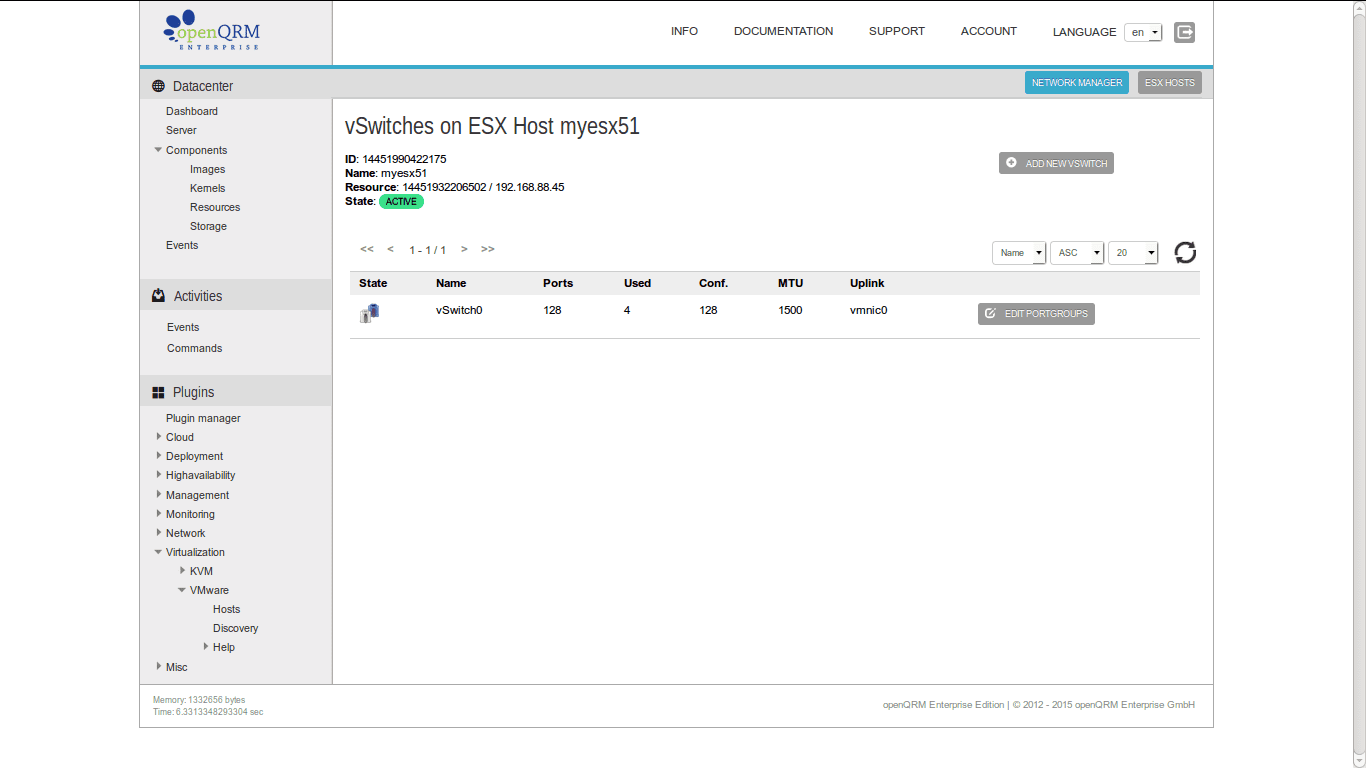Expand the Deployment plugin group

(158, 456)
